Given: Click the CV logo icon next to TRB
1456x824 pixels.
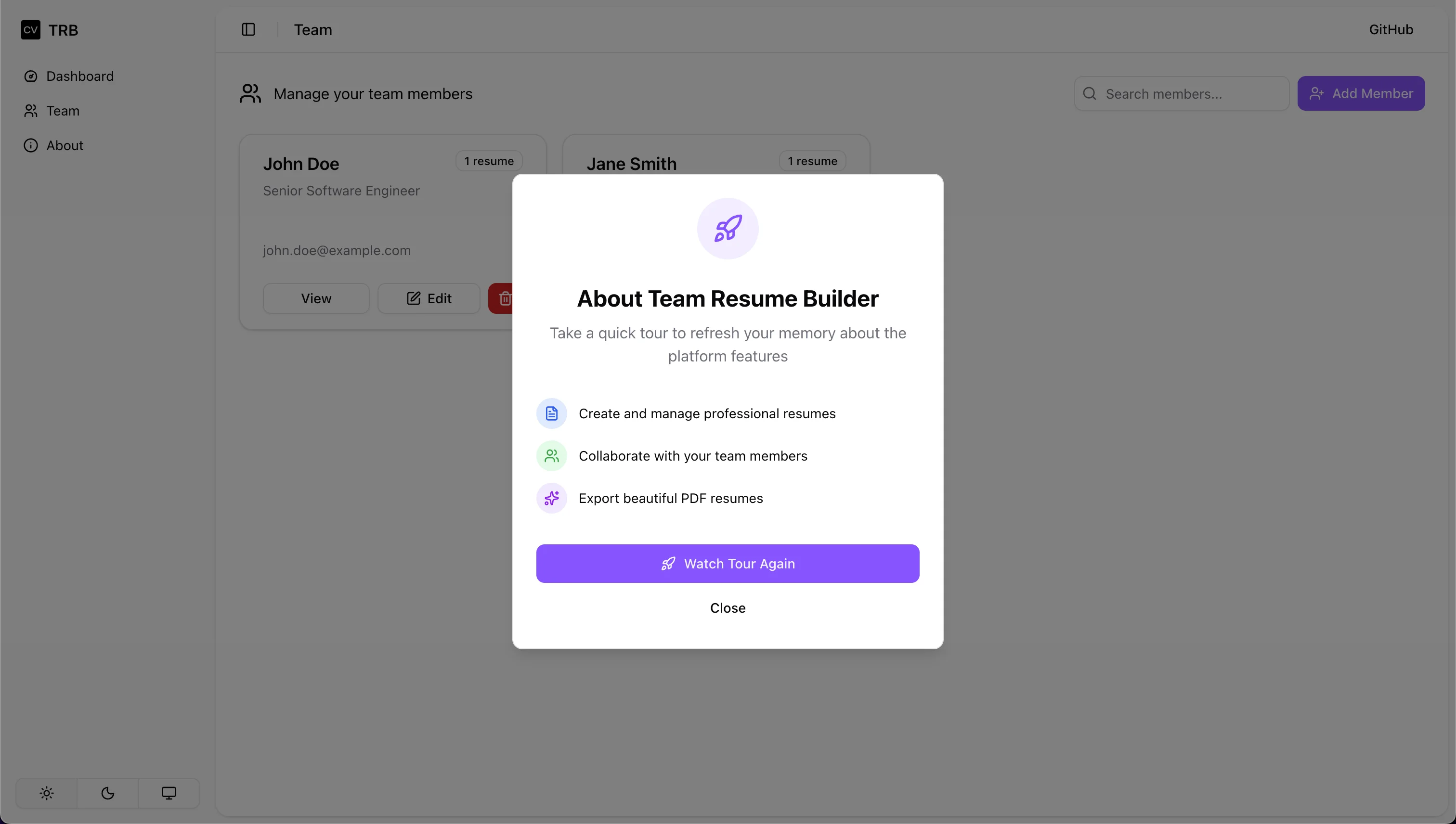Looking at the screenshot, I should 30,30.
